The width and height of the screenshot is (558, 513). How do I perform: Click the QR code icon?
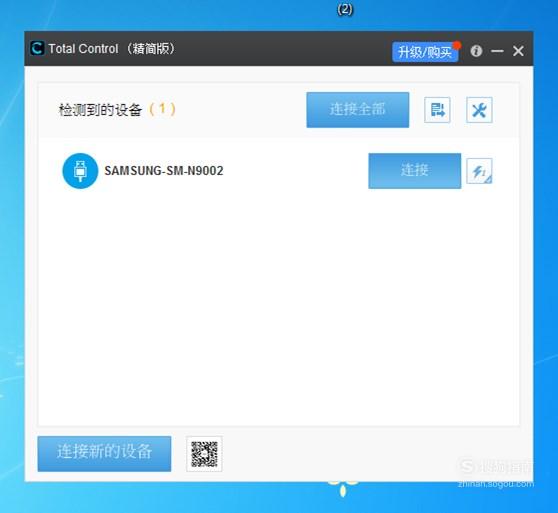204,454
